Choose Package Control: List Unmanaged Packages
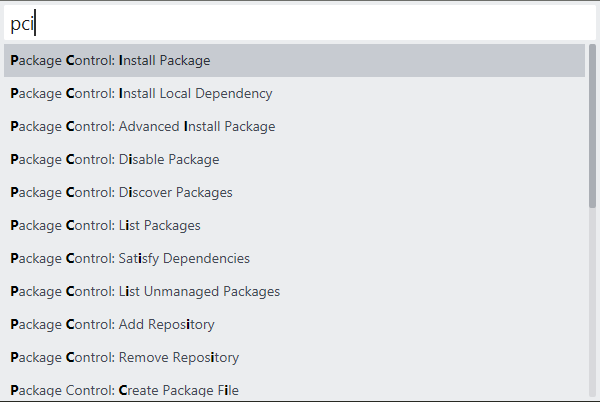Image resolution: width=600 pixels, height=402 pixels. 294,291
